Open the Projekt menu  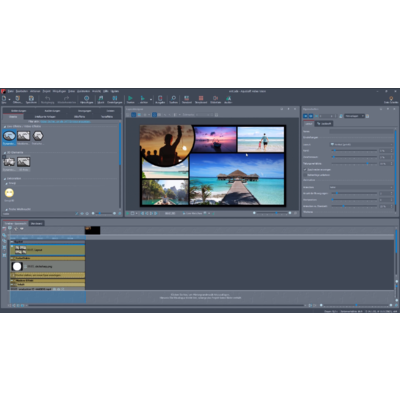pos(46,91)
